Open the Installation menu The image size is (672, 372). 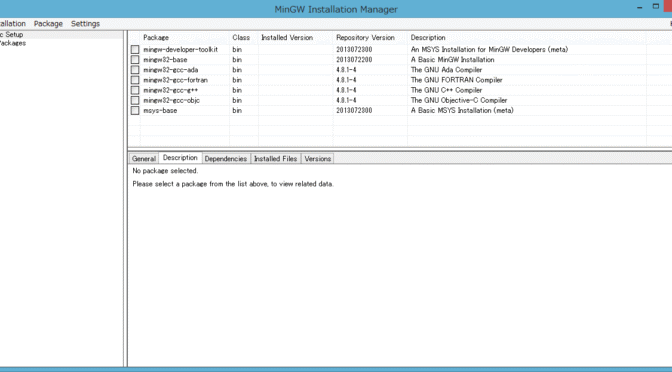[13, 24]
